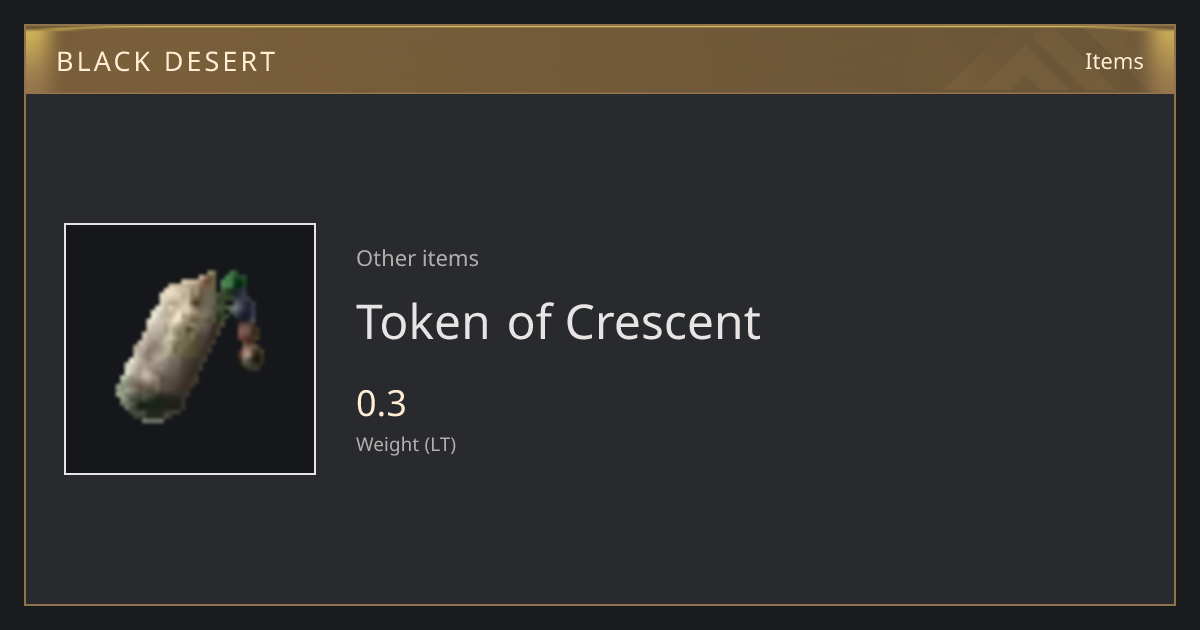
Task: Click the Weight (LT) label
Action: (406, 444)
